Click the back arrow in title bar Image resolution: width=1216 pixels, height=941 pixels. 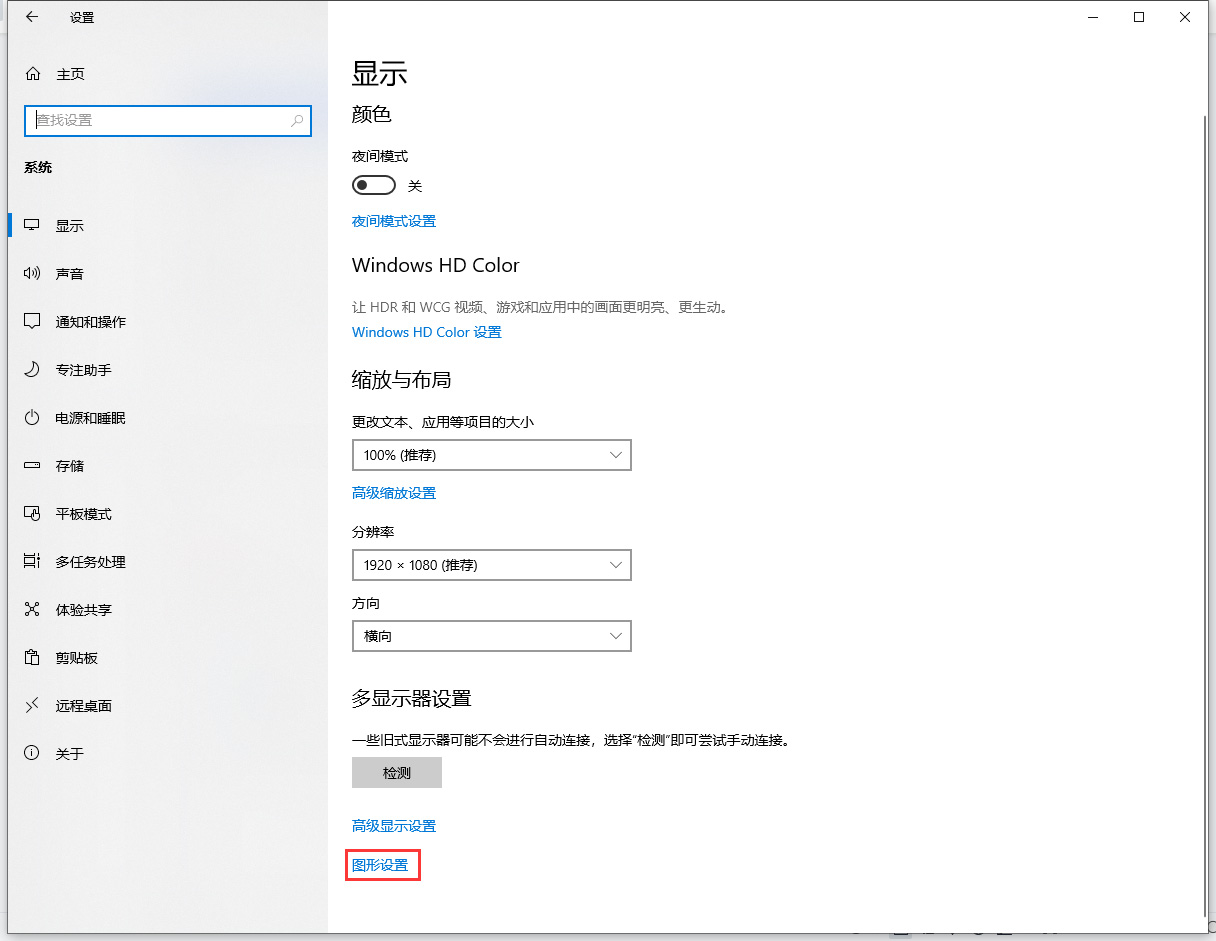click(x=32, y=17)
